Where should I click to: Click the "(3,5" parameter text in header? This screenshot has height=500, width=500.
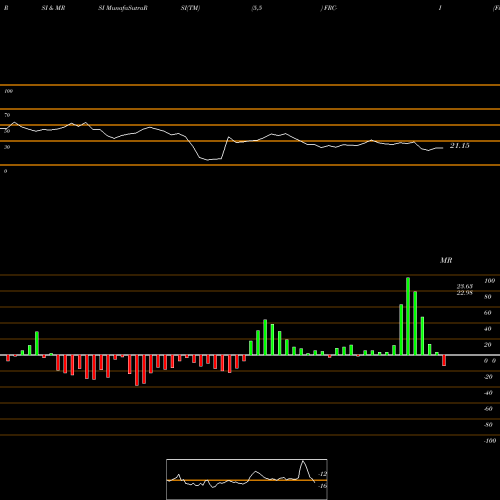[257, 8]
